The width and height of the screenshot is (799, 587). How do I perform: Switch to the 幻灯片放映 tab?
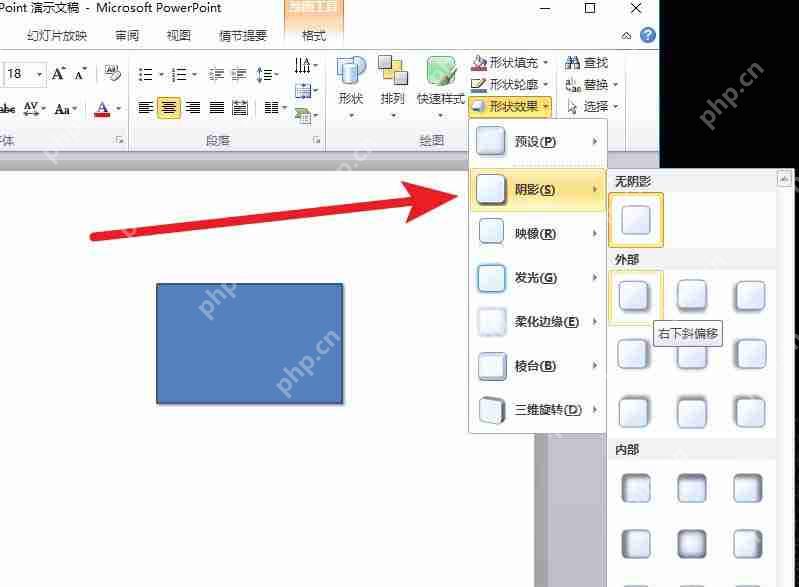click(57, 36)
